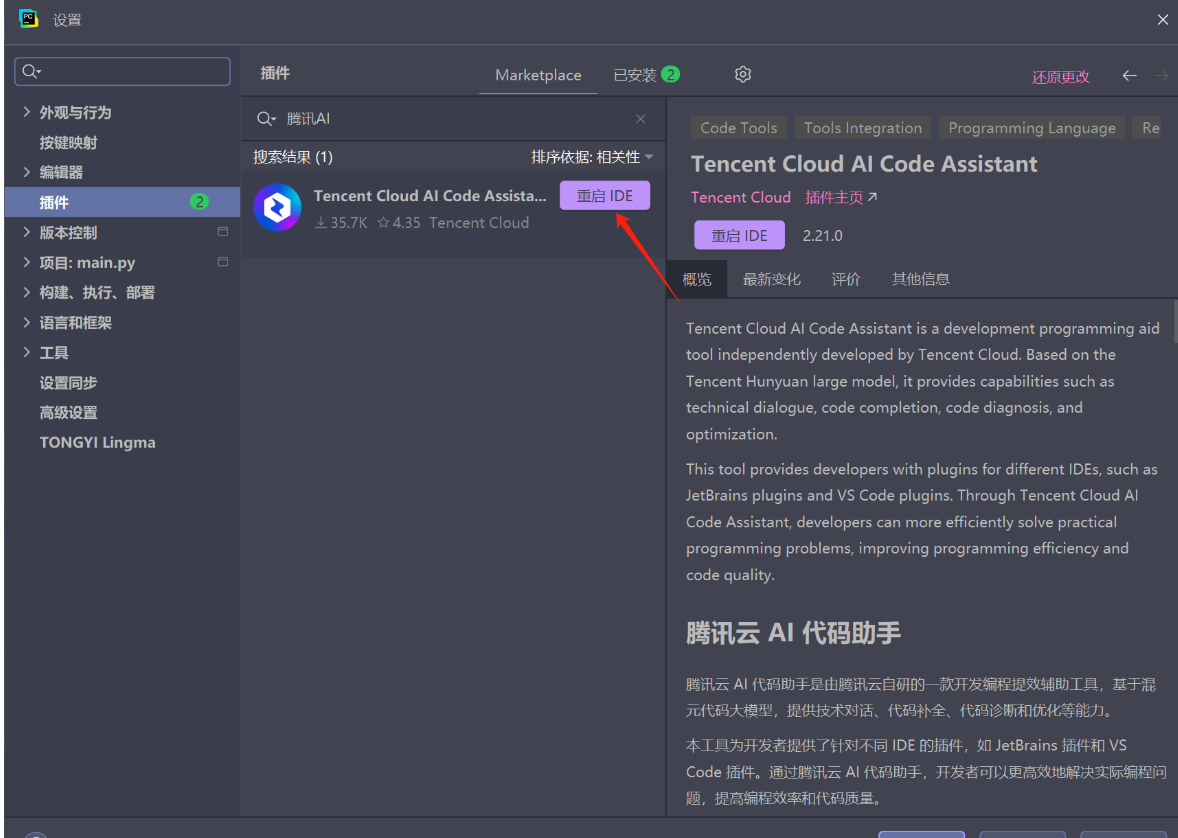The height and width of the screenshot is (838, 1178).
Task: Expand the 语言和框架 section
Action: coord(27,322)
